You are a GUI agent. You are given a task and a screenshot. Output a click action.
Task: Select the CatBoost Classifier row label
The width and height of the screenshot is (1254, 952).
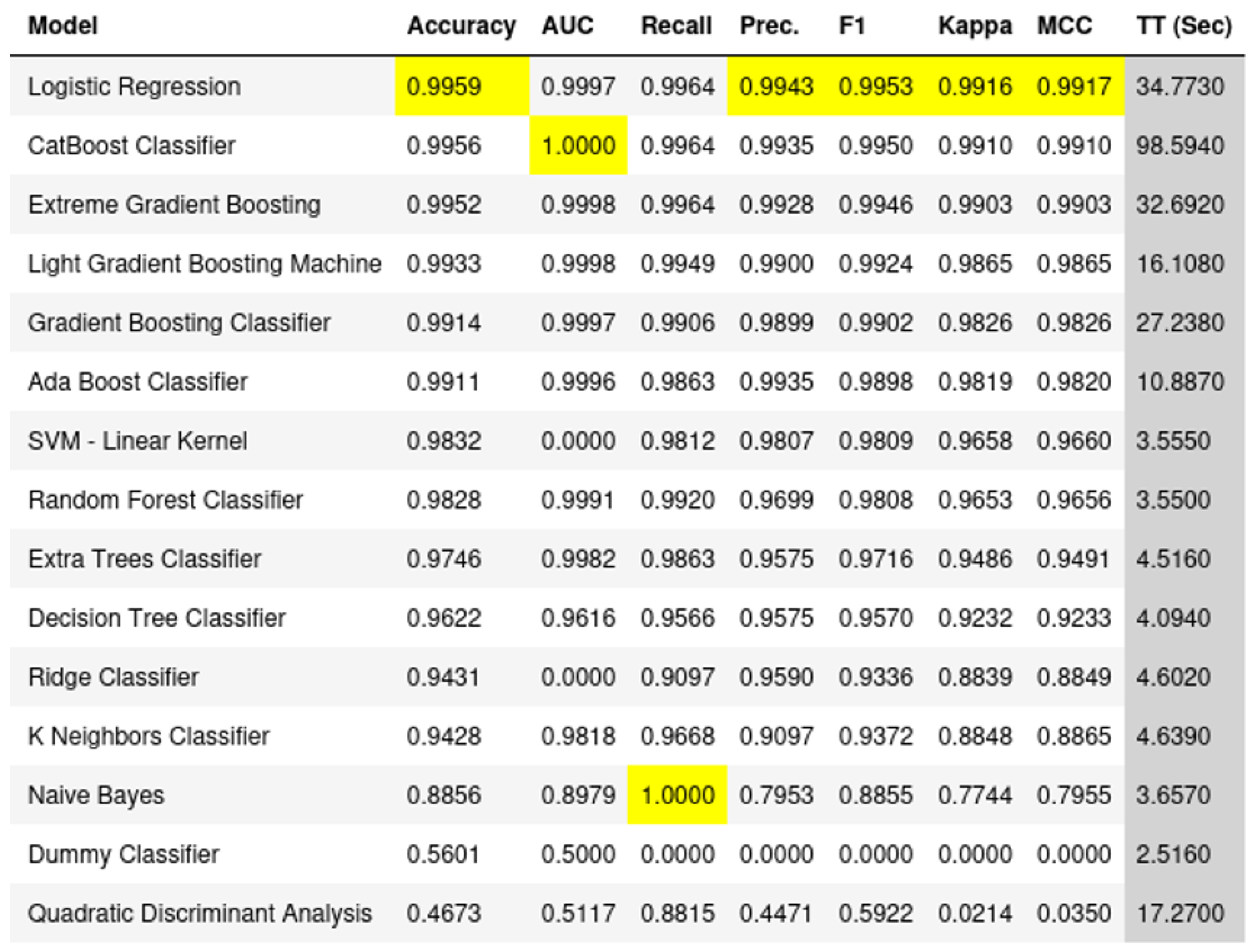[x=131, y=146]
